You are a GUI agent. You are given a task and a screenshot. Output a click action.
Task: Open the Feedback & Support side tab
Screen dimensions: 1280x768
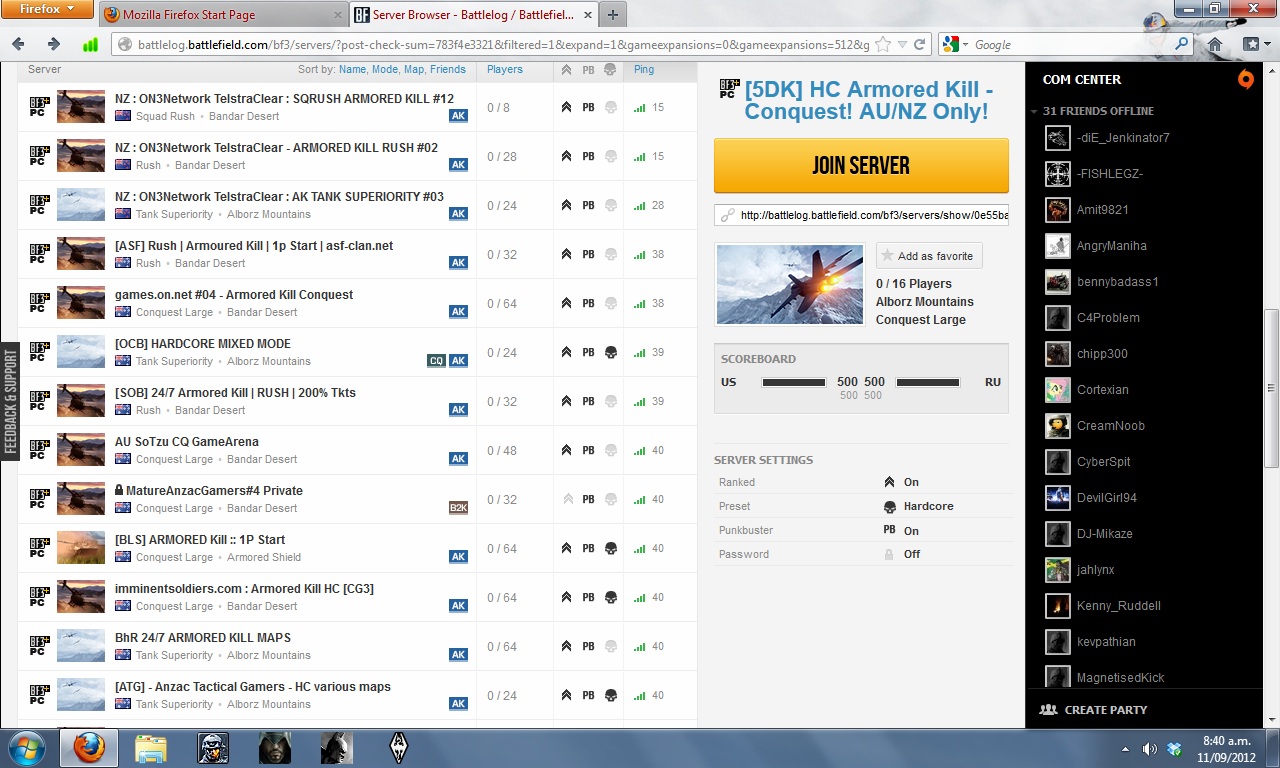(x=10, y=402)
